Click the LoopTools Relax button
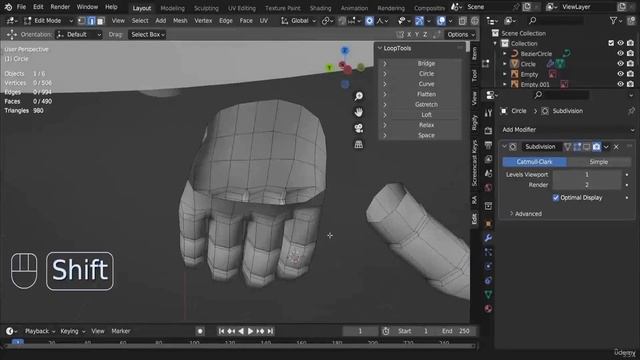The width and height of the screenshot is (640, 360). 426,125
